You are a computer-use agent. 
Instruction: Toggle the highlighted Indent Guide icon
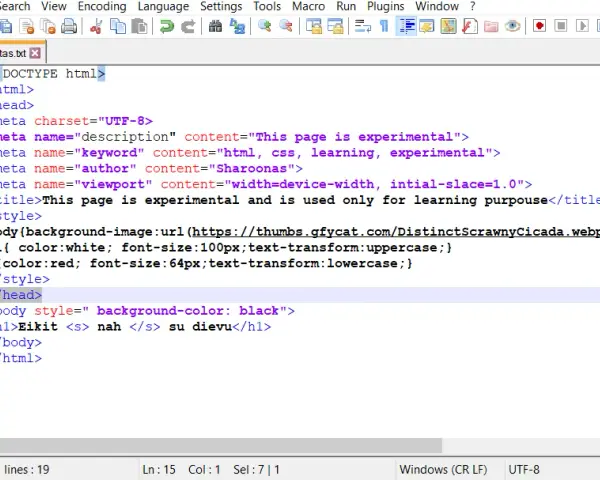pos(406,26)
